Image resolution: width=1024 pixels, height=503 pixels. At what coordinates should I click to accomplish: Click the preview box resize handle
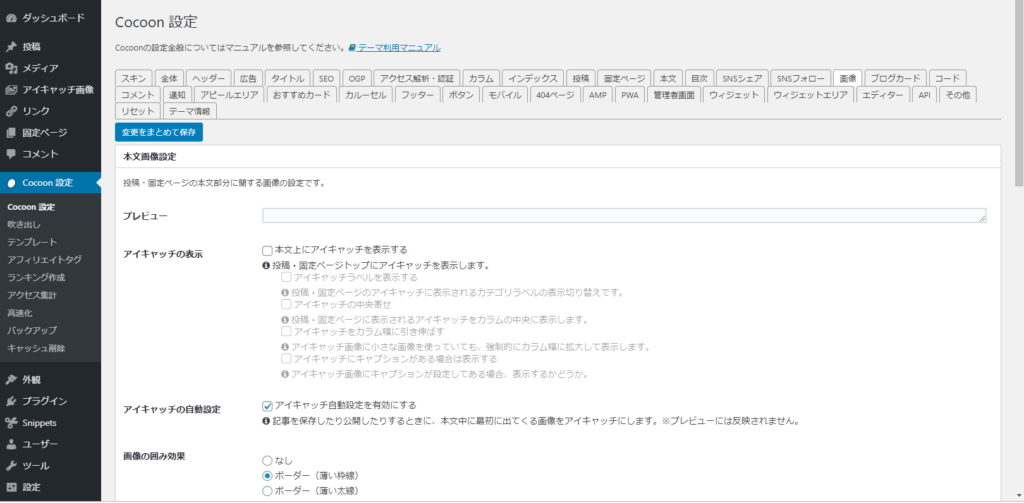(982, 219)
